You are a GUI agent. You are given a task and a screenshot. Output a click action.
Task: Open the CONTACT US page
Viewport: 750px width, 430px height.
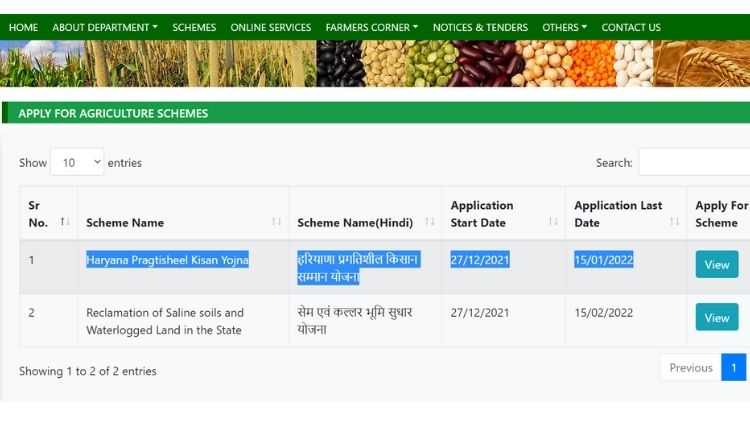point(631,28)
